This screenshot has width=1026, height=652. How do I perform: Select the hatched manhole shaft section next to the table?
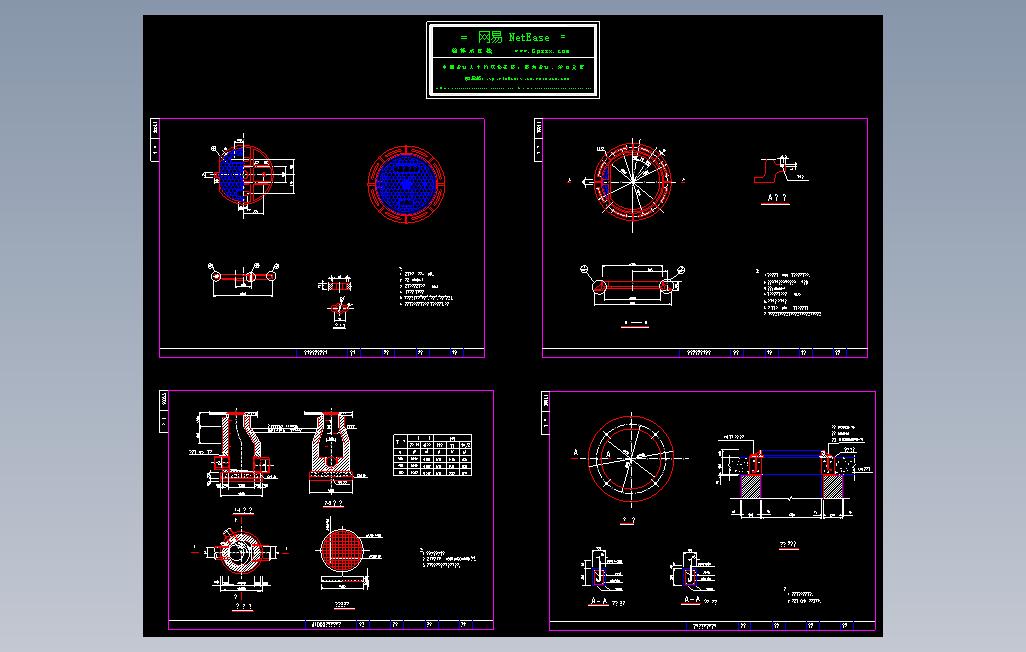334,453
